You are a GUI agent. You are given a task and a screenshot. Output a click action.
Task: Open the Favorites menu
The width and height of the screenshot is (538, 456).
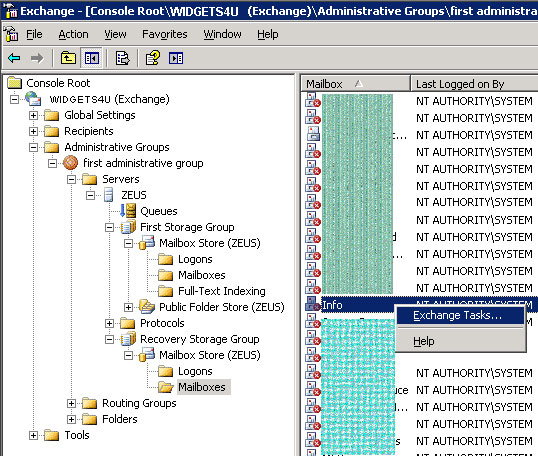coord(165,34)
